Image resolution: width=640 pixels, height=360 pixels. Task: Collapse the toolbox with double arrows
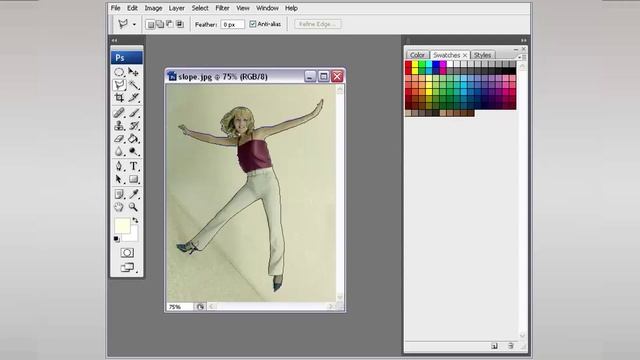point(114,40)
